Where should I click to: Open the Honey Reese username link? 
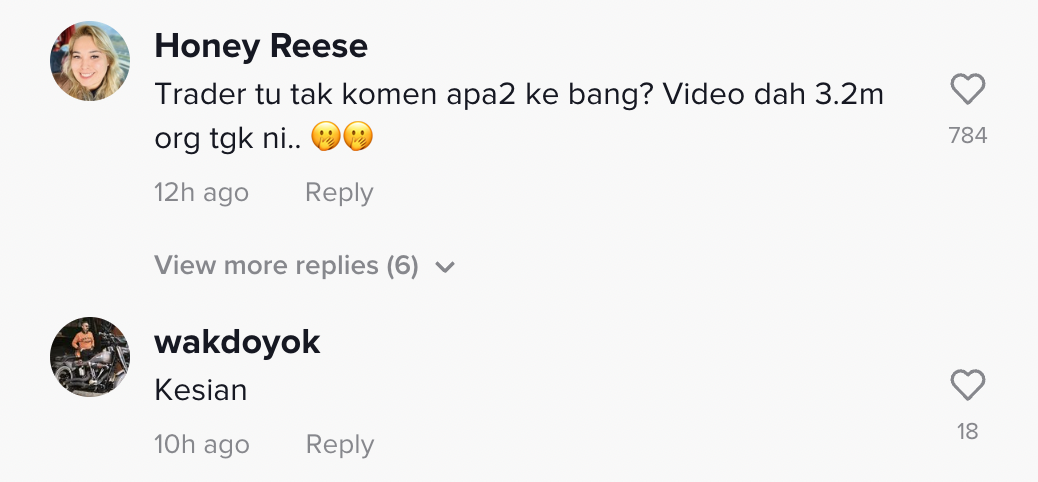[x=261, y=46]
